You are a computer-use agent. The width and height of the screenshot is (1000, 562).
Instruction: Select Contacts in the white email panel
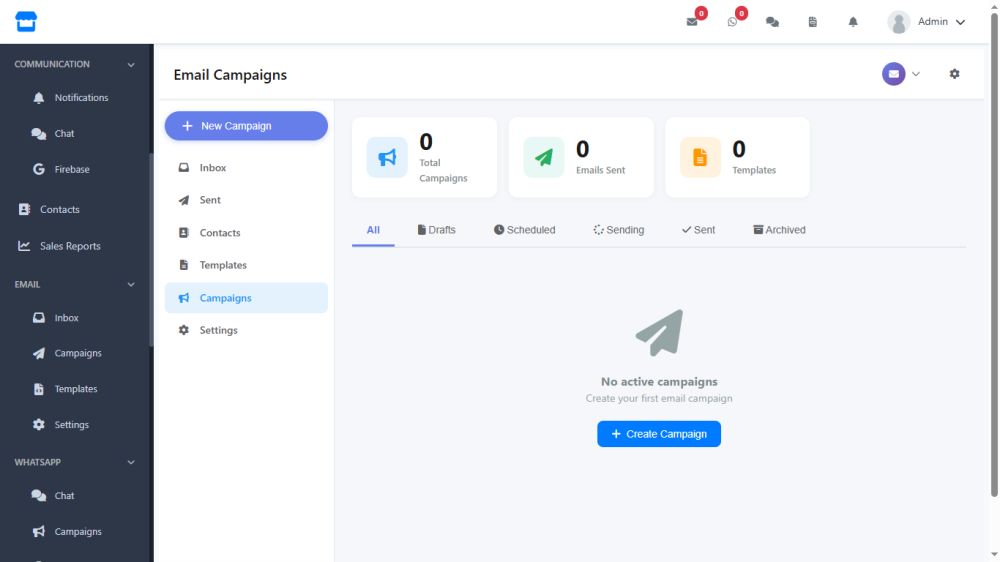pyautogui.click(x=246, y=233)
